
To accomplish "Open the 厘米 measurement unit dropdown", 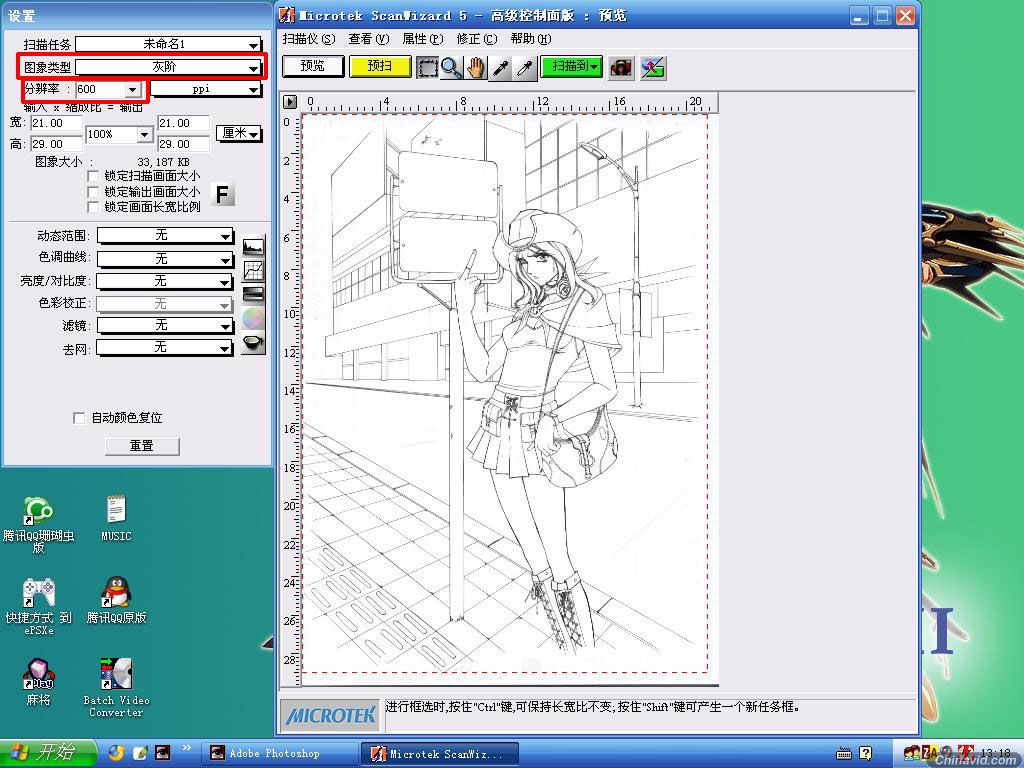I will [239, 134].
